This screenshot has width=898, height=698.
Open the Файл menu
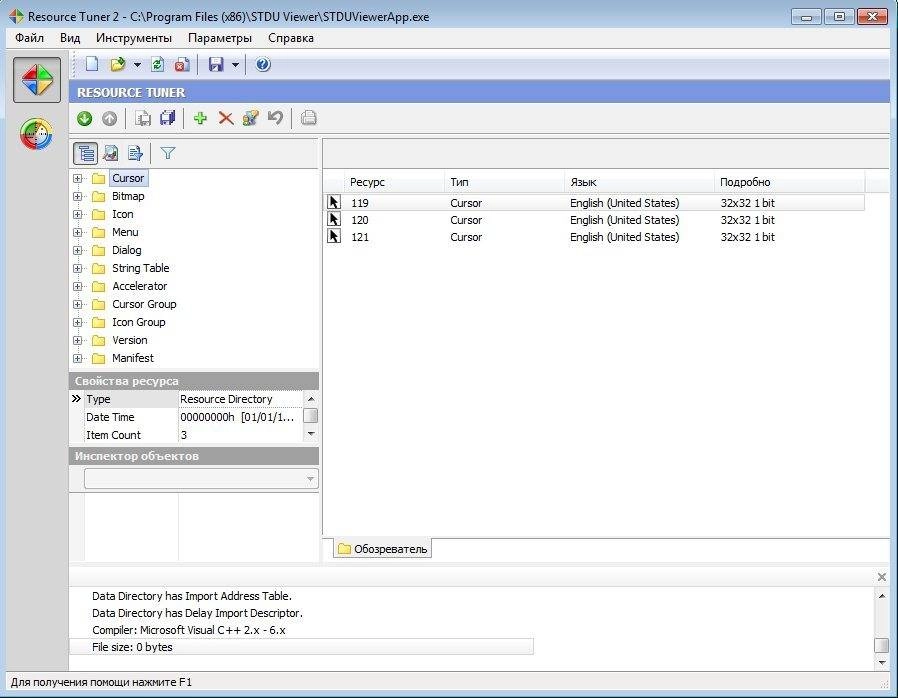point(29,38)
